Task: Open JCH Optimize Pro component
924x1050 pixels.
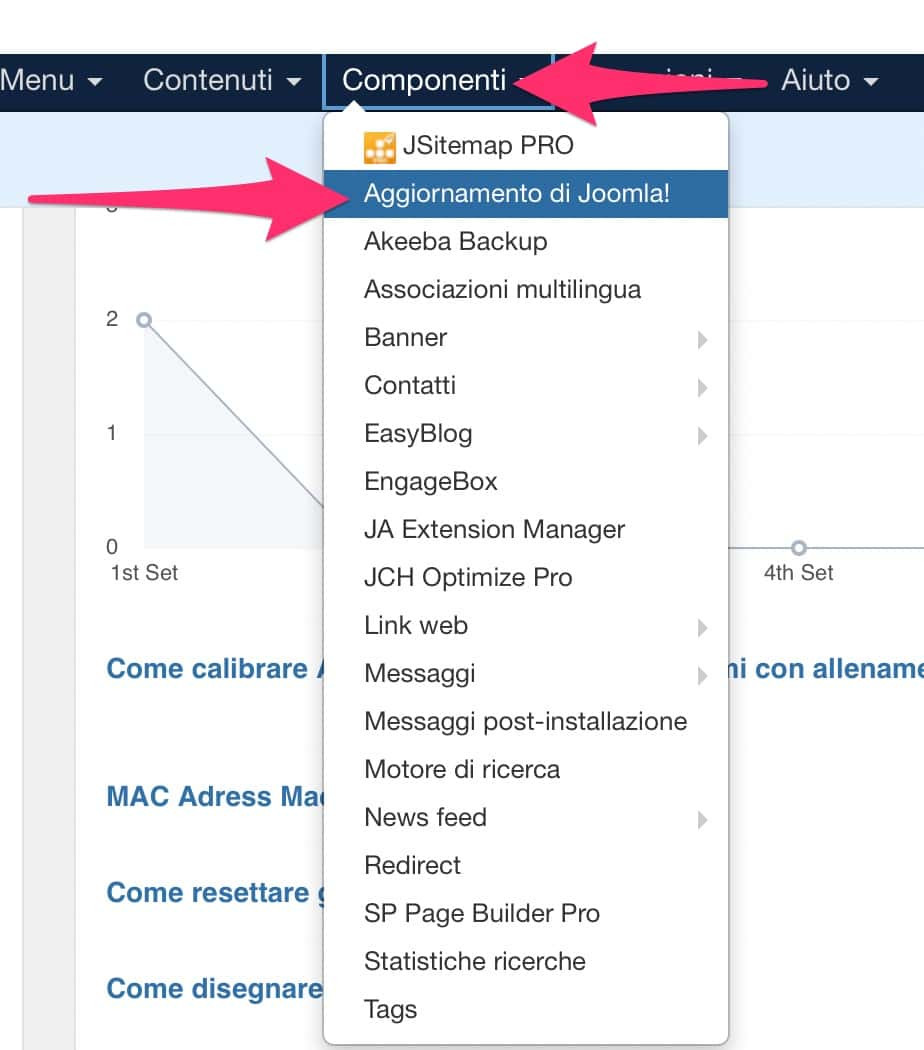Action: (x=526, y=578)
